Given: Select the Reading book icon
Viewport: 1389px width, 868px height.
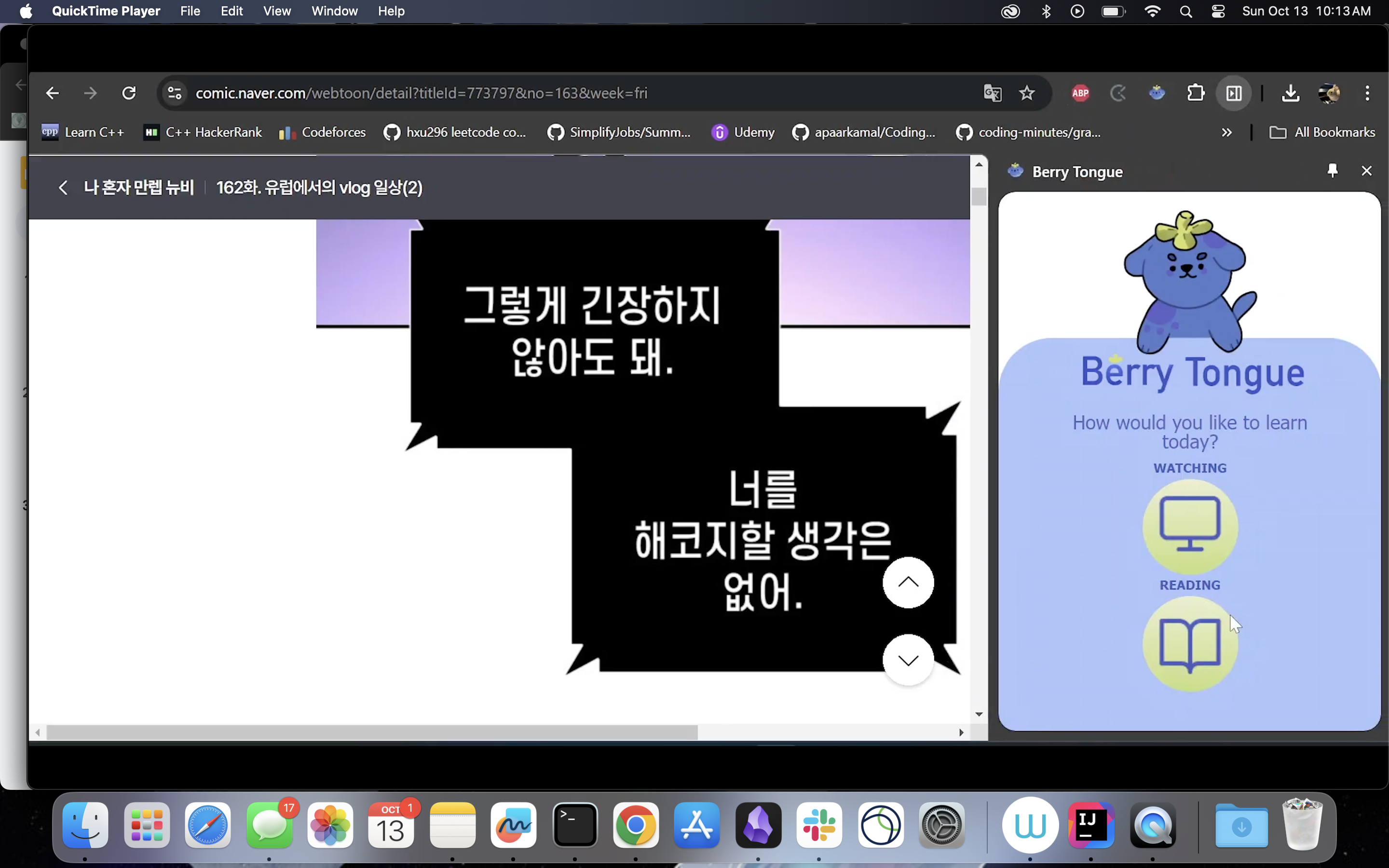Looking at the screenshot, I should click(x=1190, y=644).
